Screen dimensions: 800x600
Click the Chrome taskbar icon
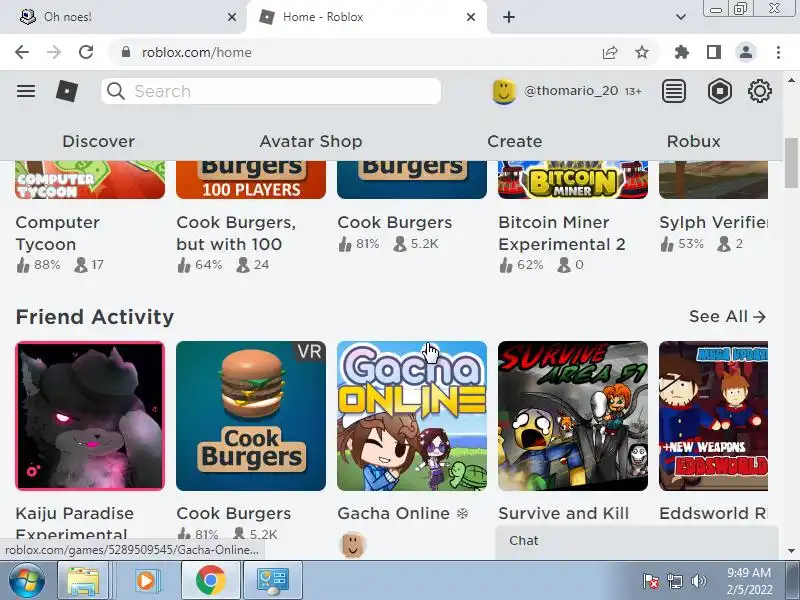(x=210, y=580)
